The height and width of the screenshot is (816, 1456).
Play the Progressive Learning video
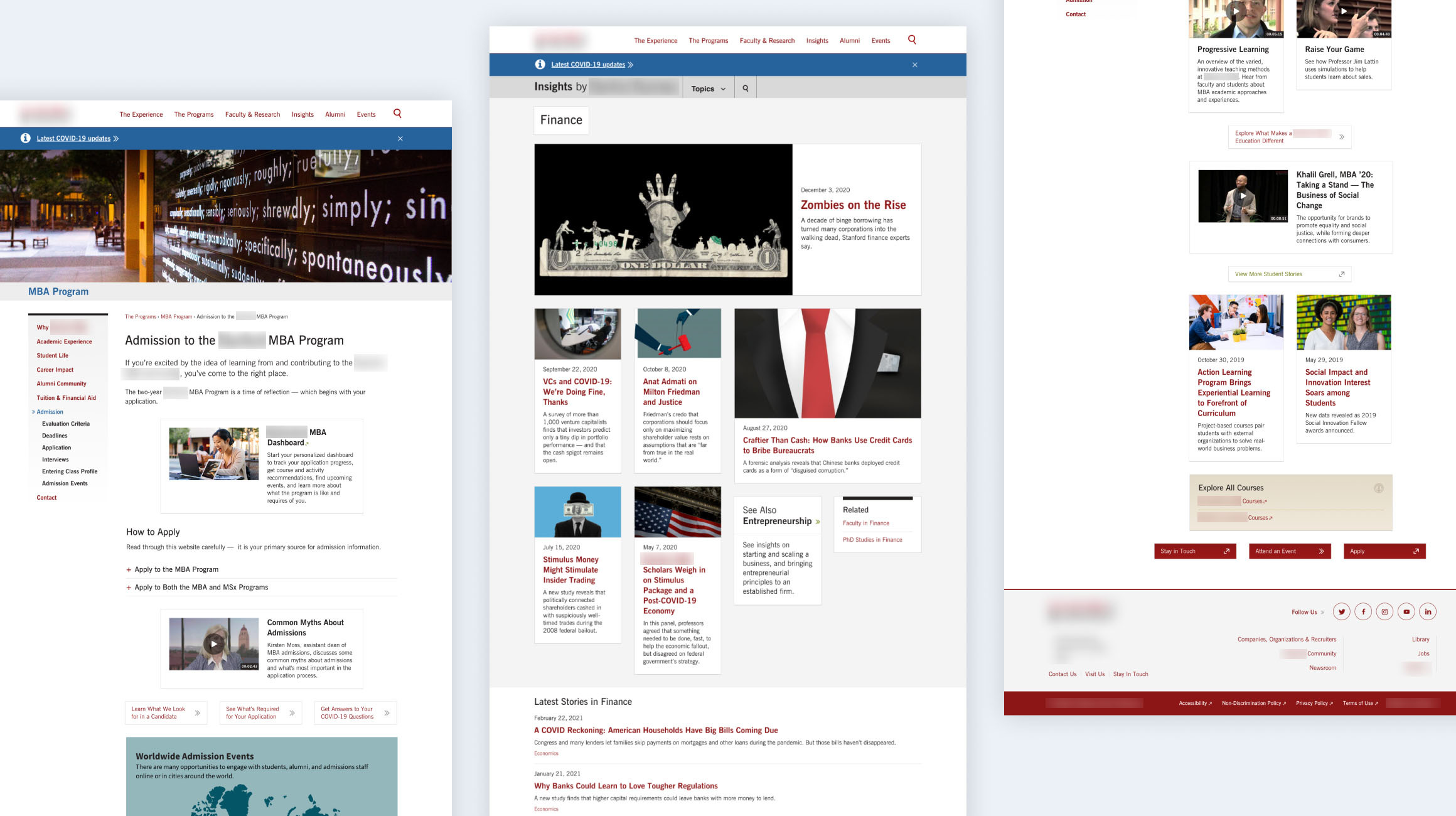click(1235, 11)
